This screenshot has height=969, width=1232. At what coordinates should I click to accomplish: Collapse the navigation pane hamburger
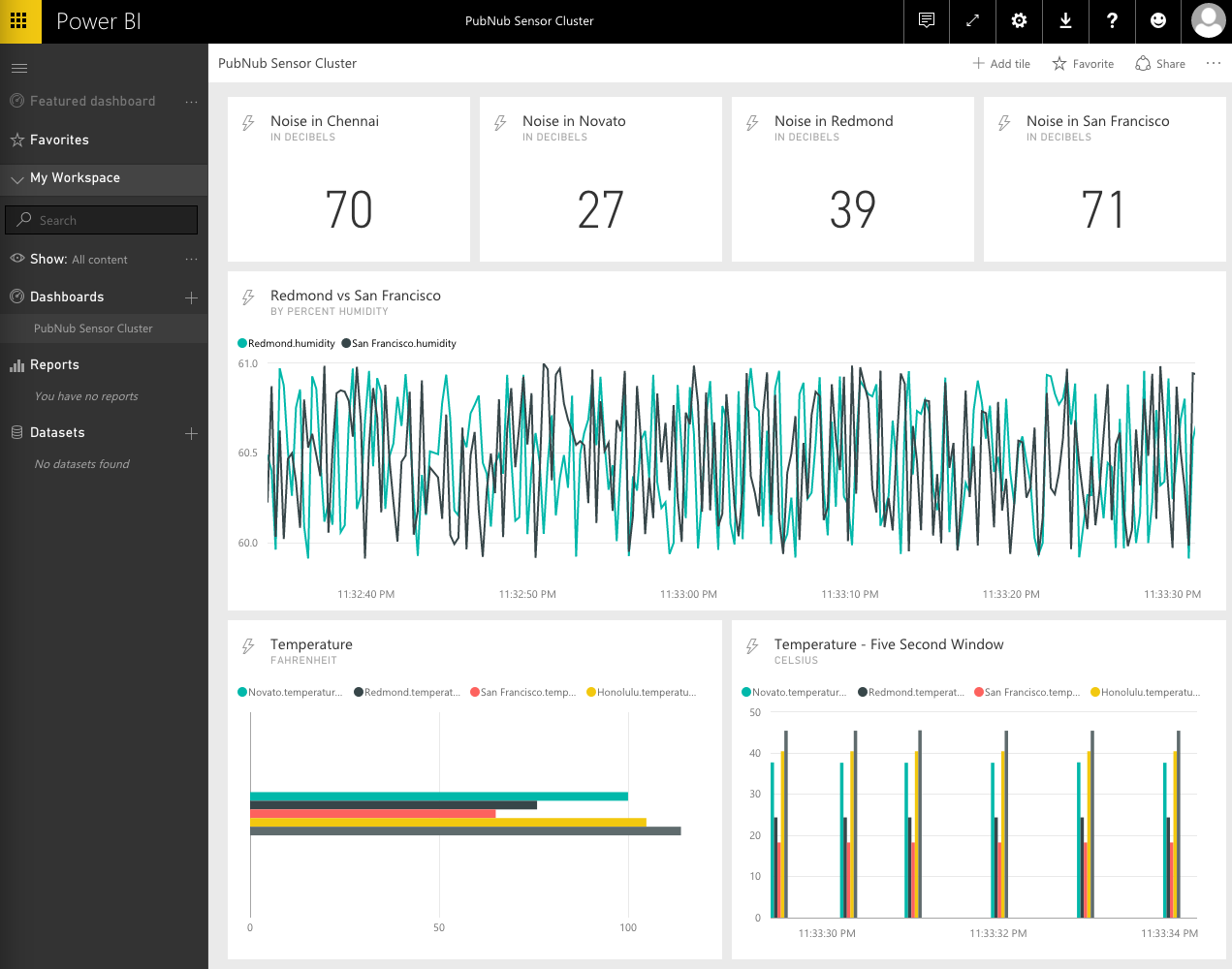click(x=19, y=68)
